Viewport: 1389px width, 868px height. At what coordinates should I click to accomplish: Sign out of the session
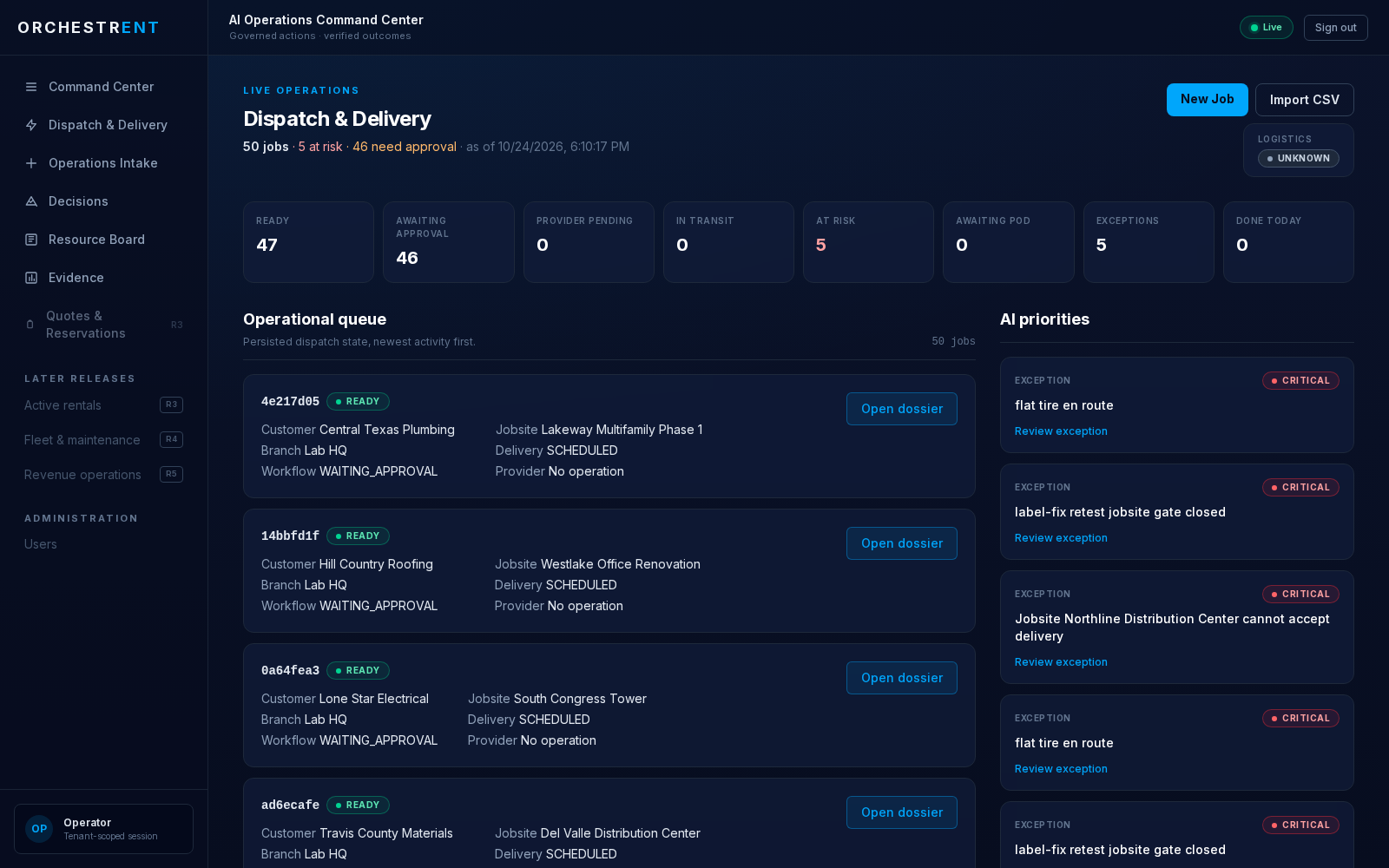(1335, 28)
